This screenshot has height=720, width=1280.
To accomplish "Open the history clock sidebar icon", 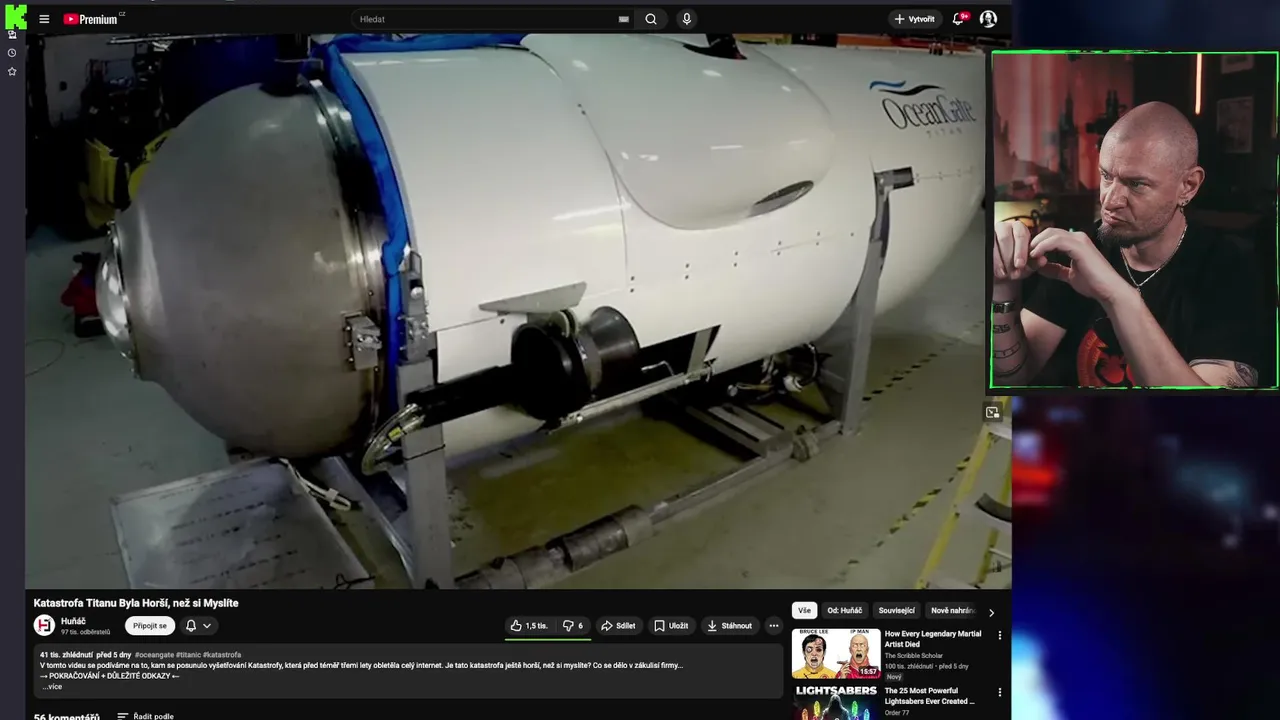I will (12, 53).
